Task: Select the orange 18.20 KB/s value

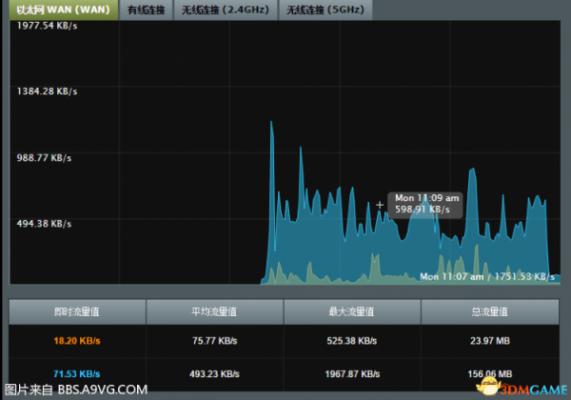Action: [x=77, y=341]
